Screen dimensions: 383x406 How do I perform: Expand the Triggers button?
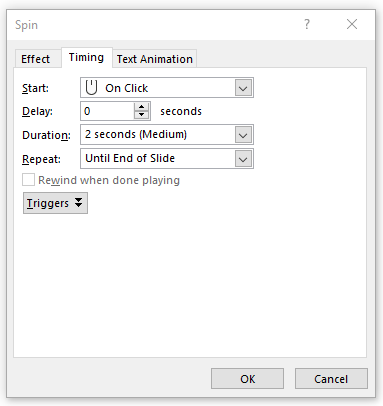[x=55, y=203]
